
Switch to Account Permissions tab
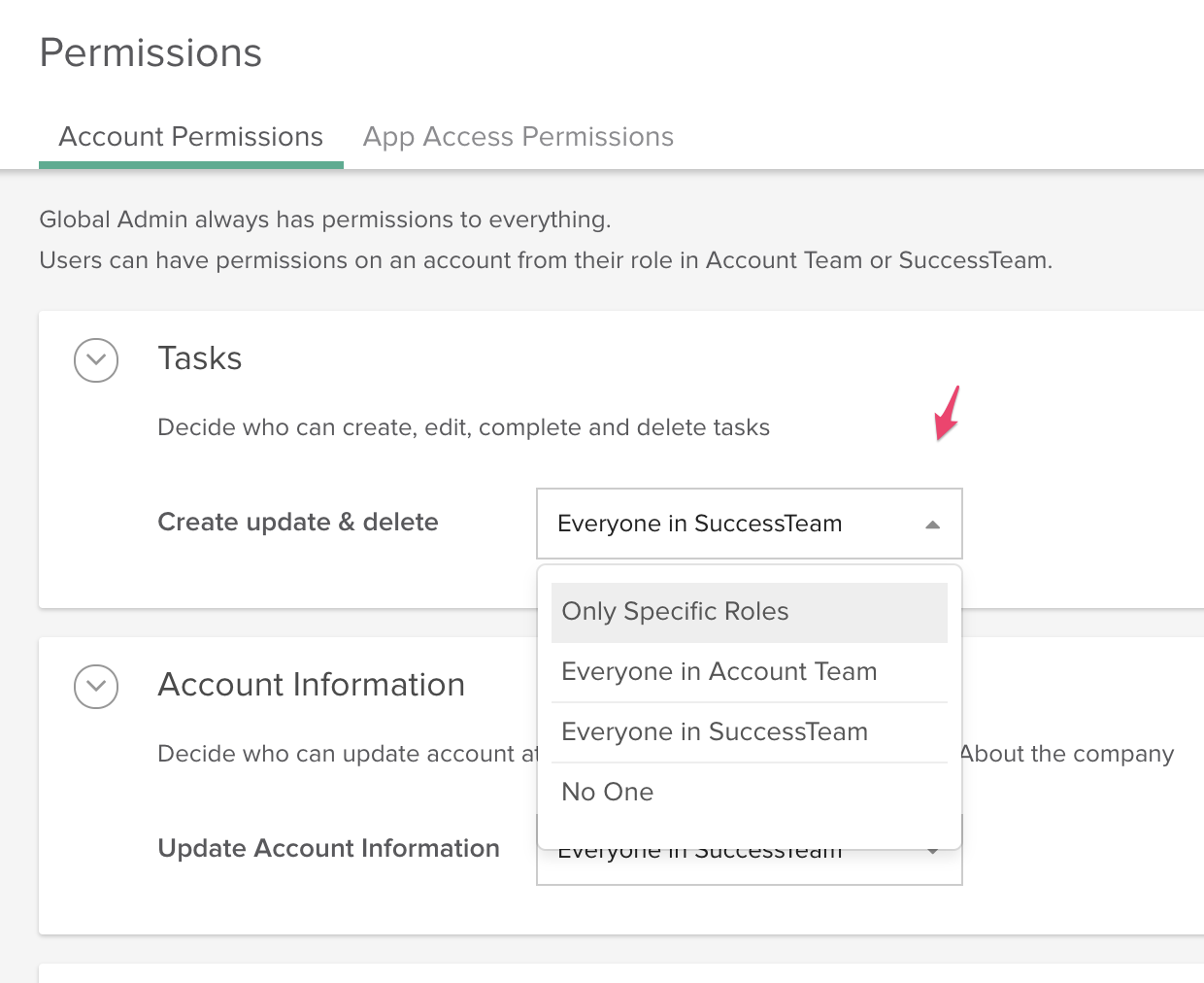[191, 137]
